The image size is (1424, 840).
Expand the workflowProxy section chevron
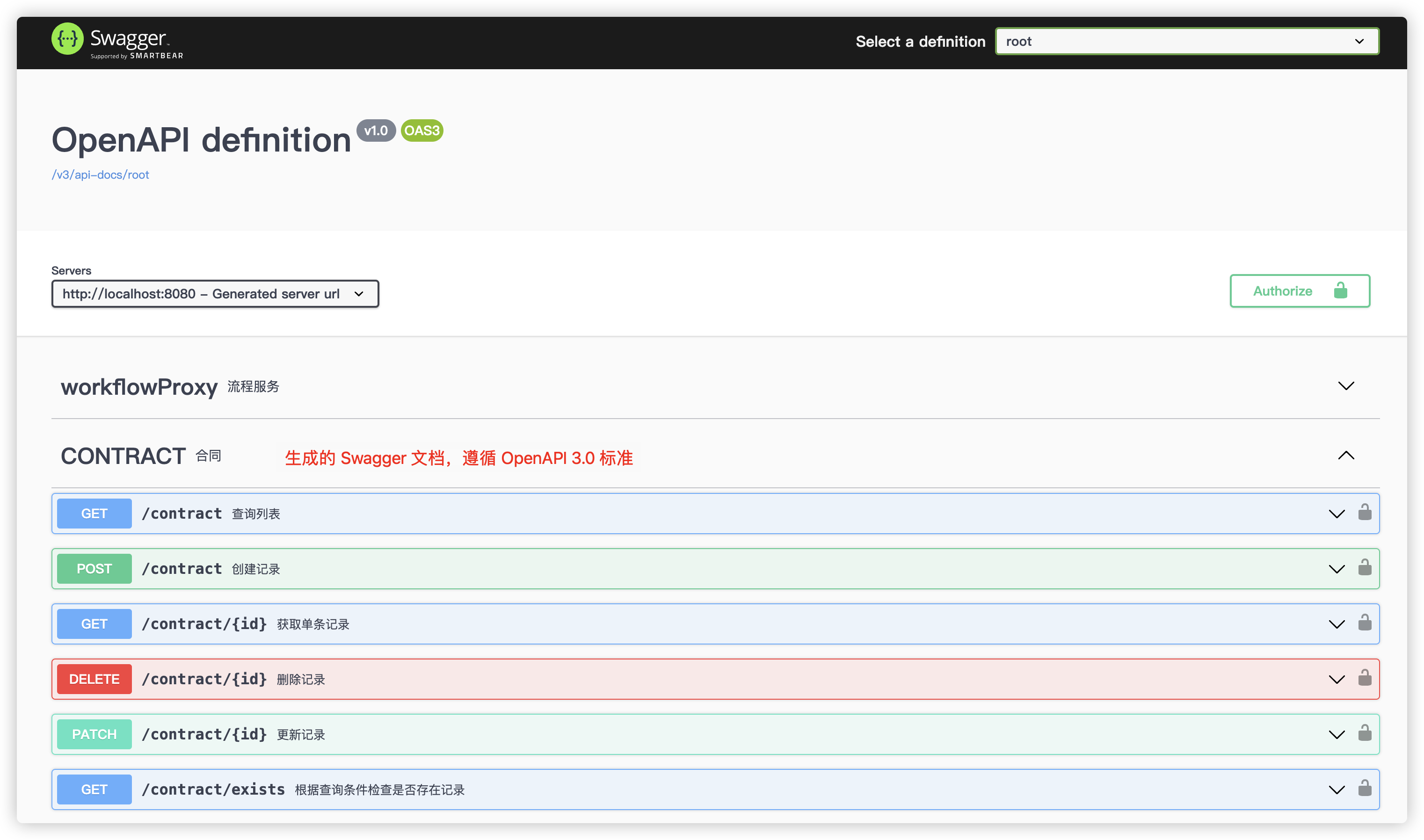click(x=1346, y=386)
